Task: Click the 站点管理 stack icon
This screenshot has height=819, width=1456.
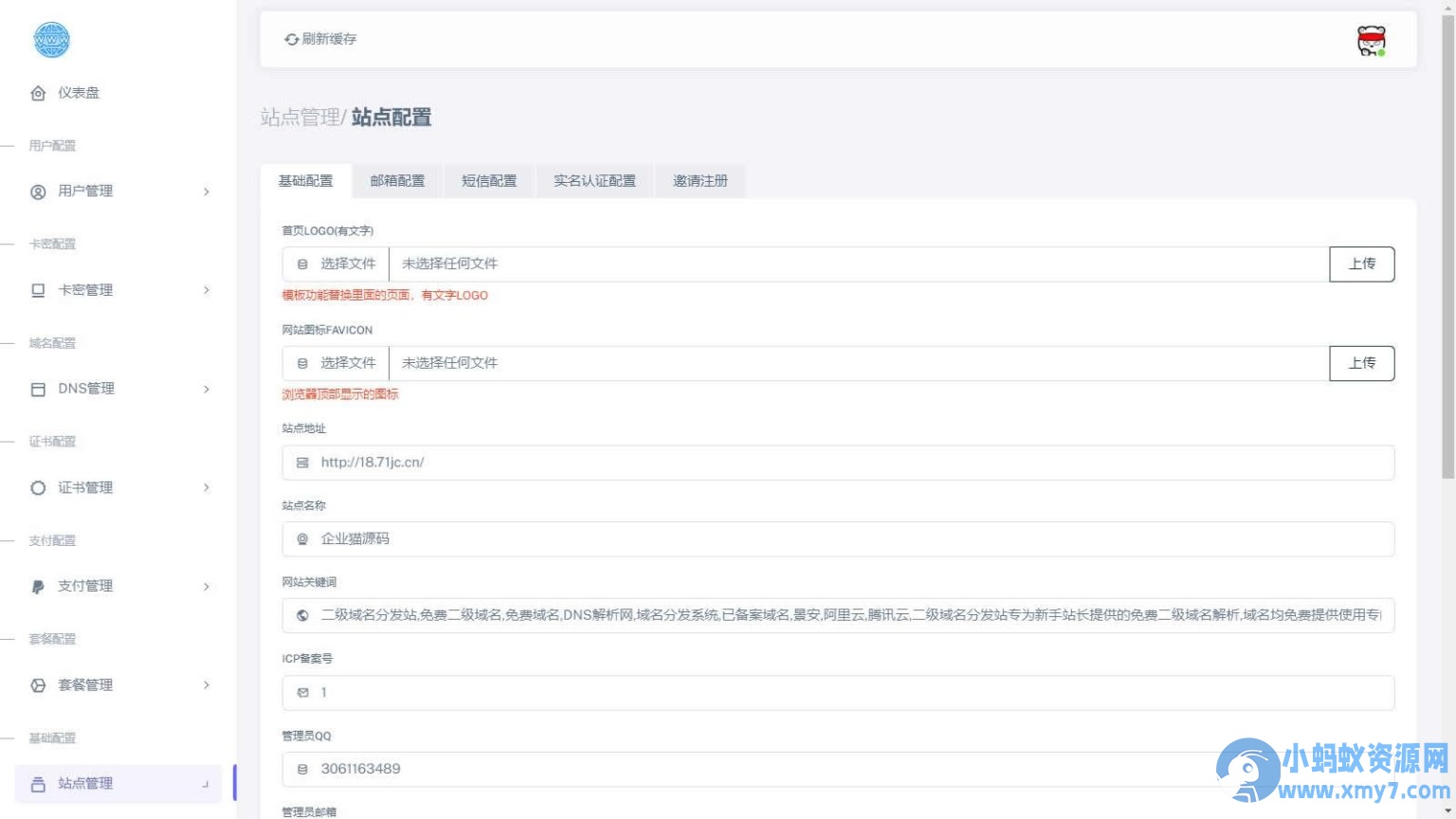Action: pos(38,784)
